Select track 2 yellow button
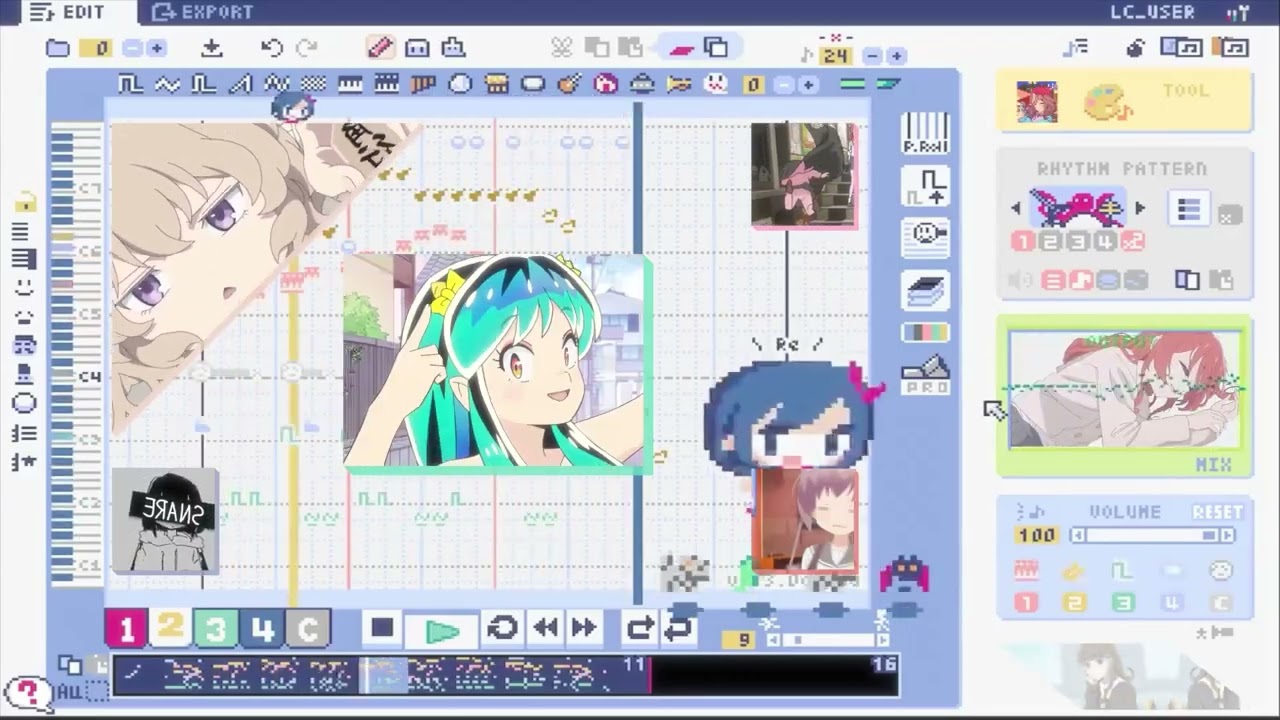Image resolution: width=1280 pixels, height=720 pixels. pos(171,629)
